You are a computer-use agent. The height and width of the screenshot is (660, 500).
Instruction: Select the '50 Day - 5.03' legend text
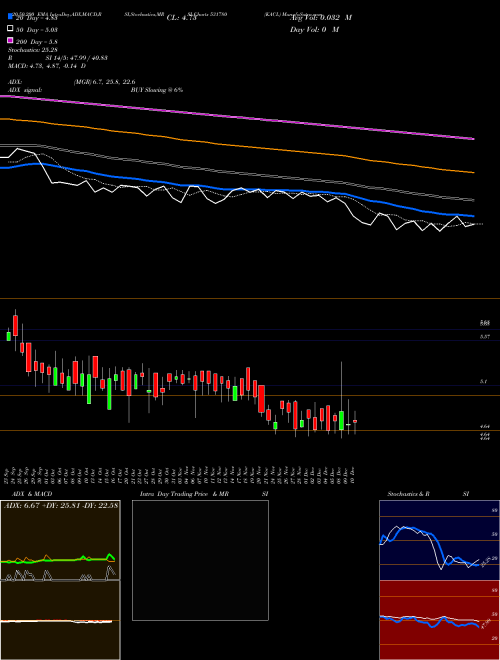click(37, 30)
